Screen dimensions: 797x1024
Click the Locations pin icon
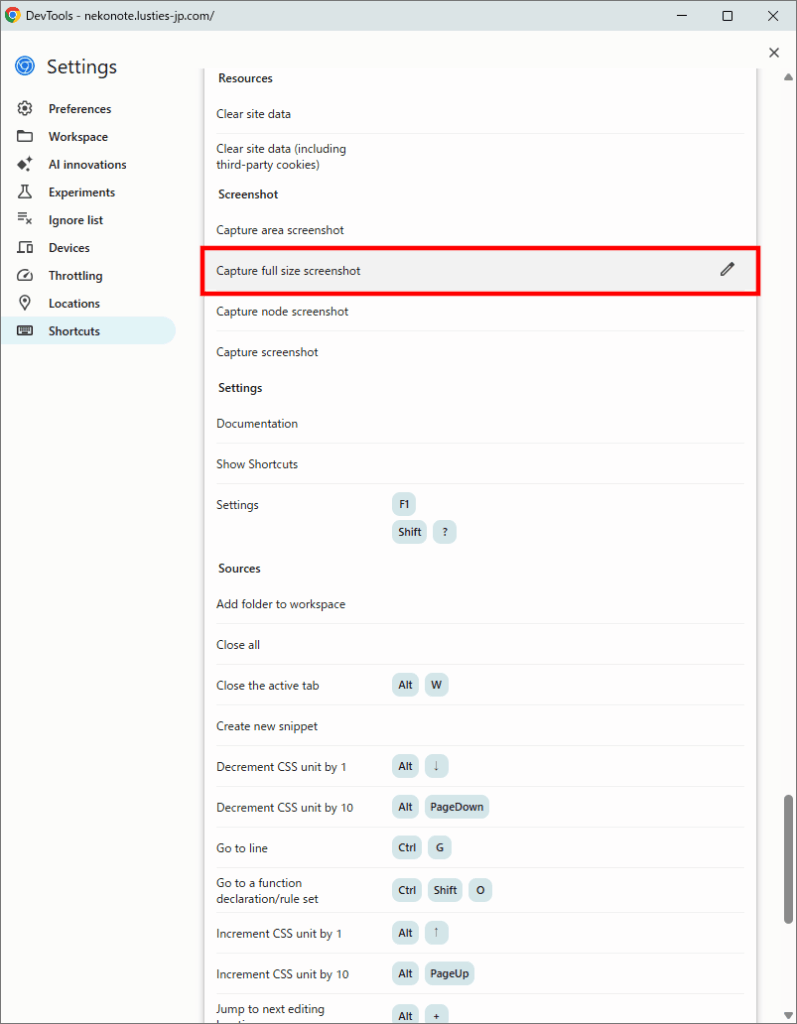(25, 303)
